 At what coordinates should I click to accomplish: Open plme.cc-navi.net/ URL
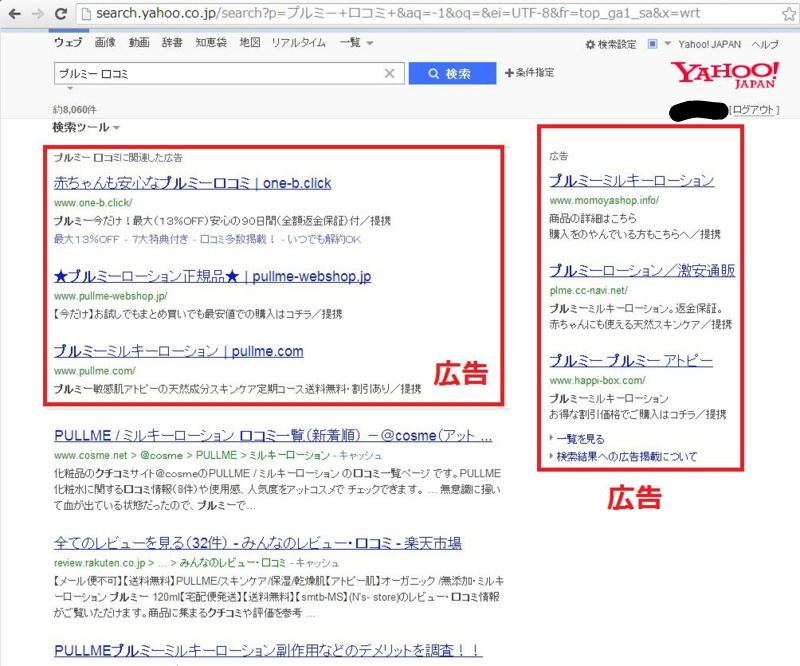pyautogui.click(x=588, y=290)
